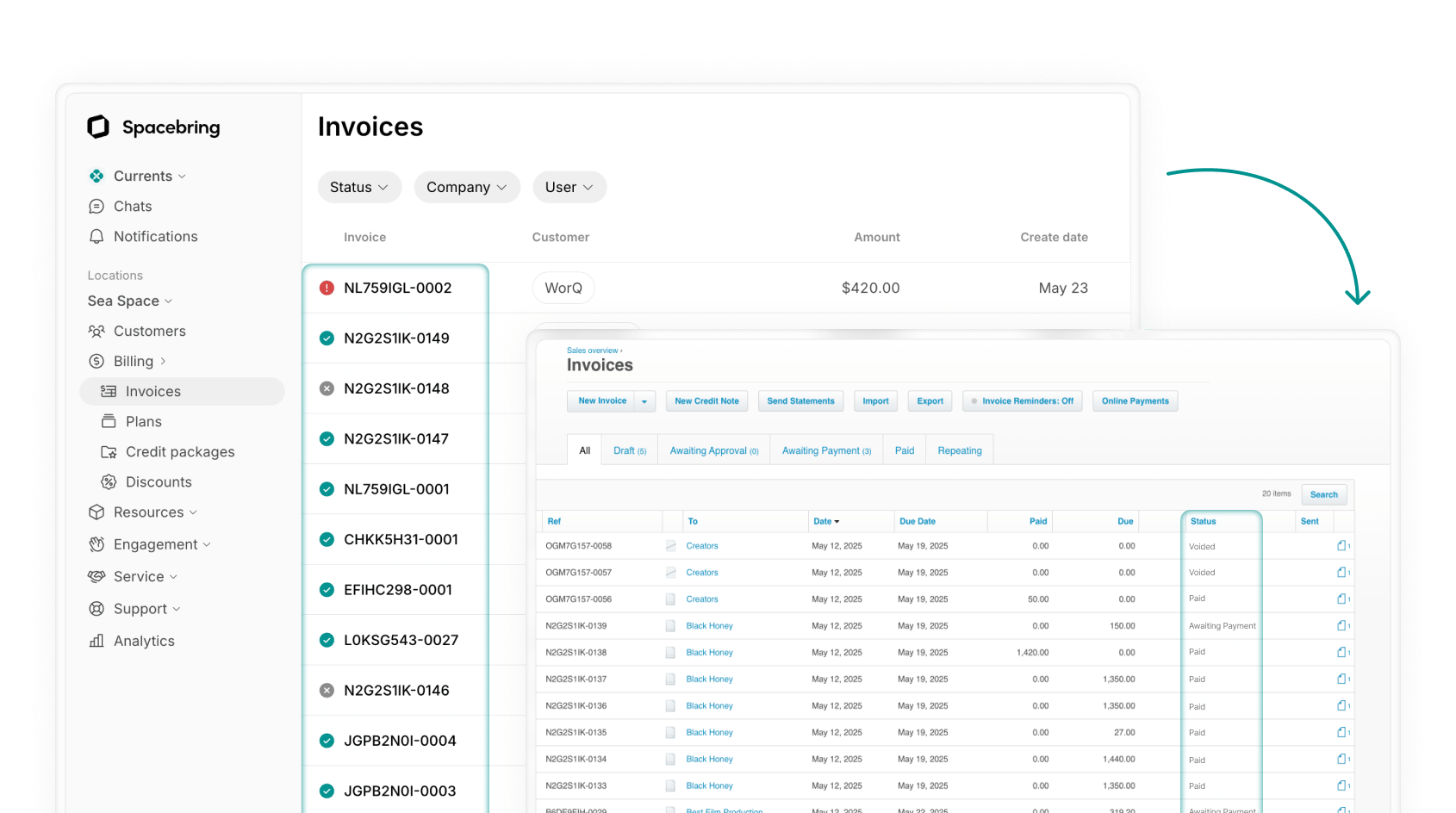Expand the Support chevron in sidebar
Image resolution: width=1456 pixels, height=813 pixels.
(177, 609)
